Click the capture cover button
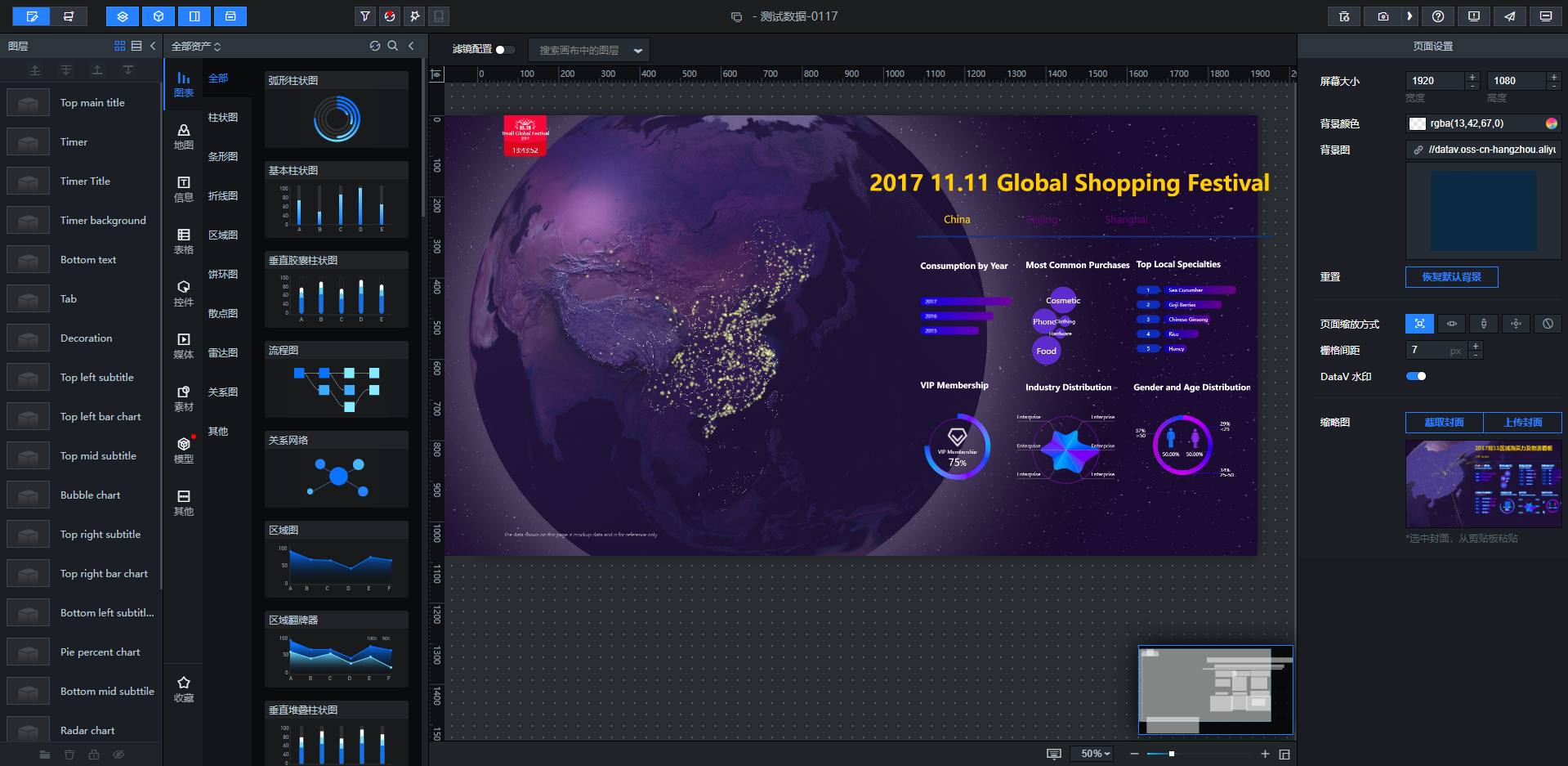This screenshot has height=766, width=1568. tap(1445, 423)
